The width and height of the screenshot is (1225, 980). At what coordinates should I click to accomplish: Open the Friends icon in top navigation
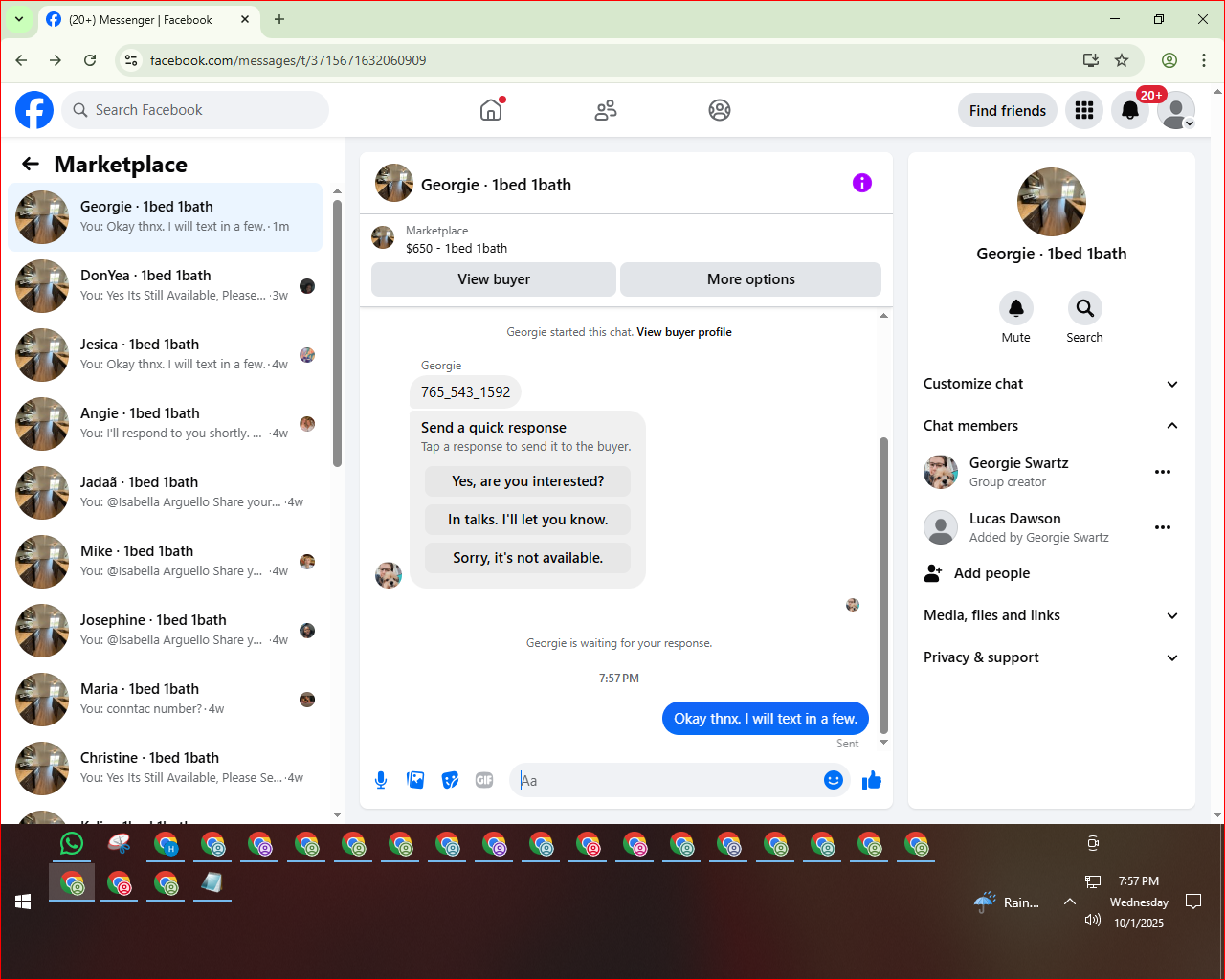click(x=606, y=110)
